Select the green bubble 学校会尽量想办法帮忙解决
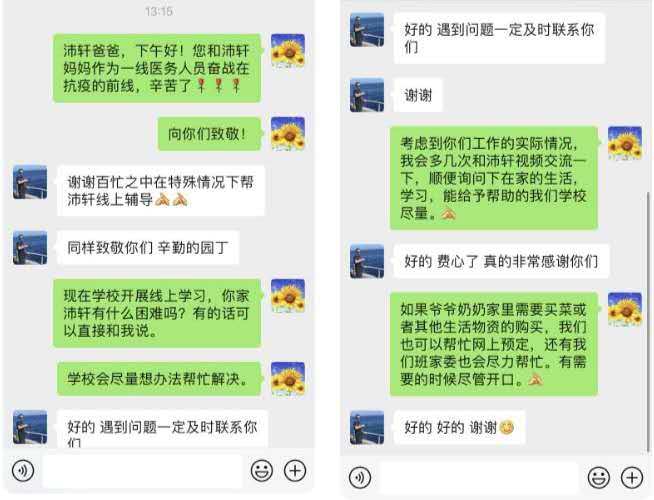Viewport: 654px width, 500px height. pos(159,379)
